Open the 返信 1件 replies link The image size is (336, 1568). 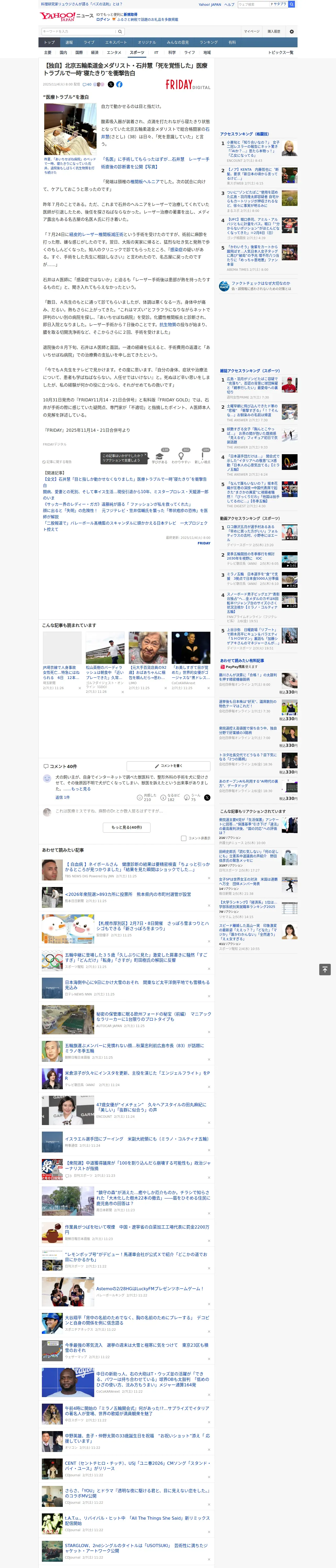click(x=62, y=797)
